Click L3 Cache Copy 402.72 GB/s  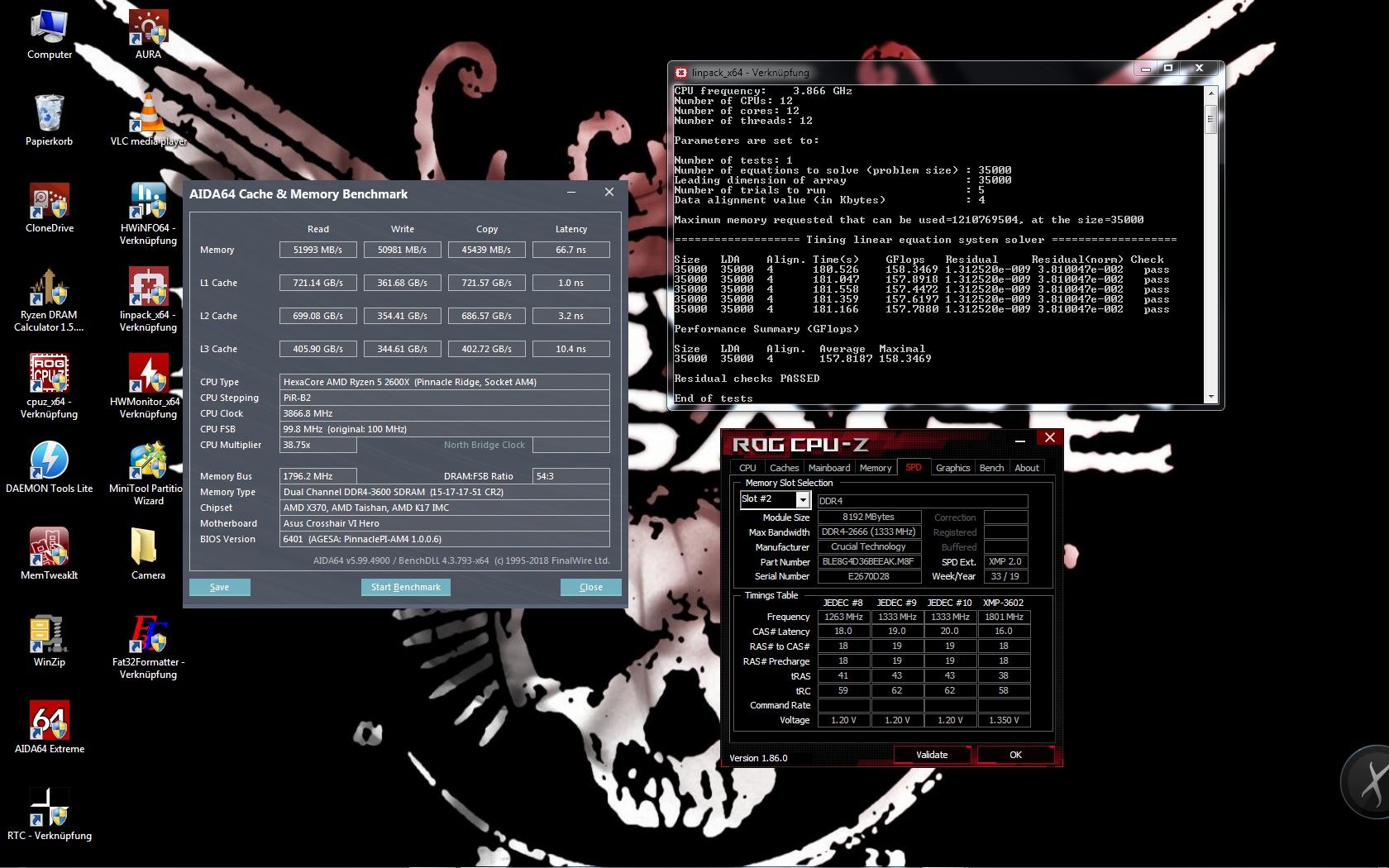tap(486, 349)
